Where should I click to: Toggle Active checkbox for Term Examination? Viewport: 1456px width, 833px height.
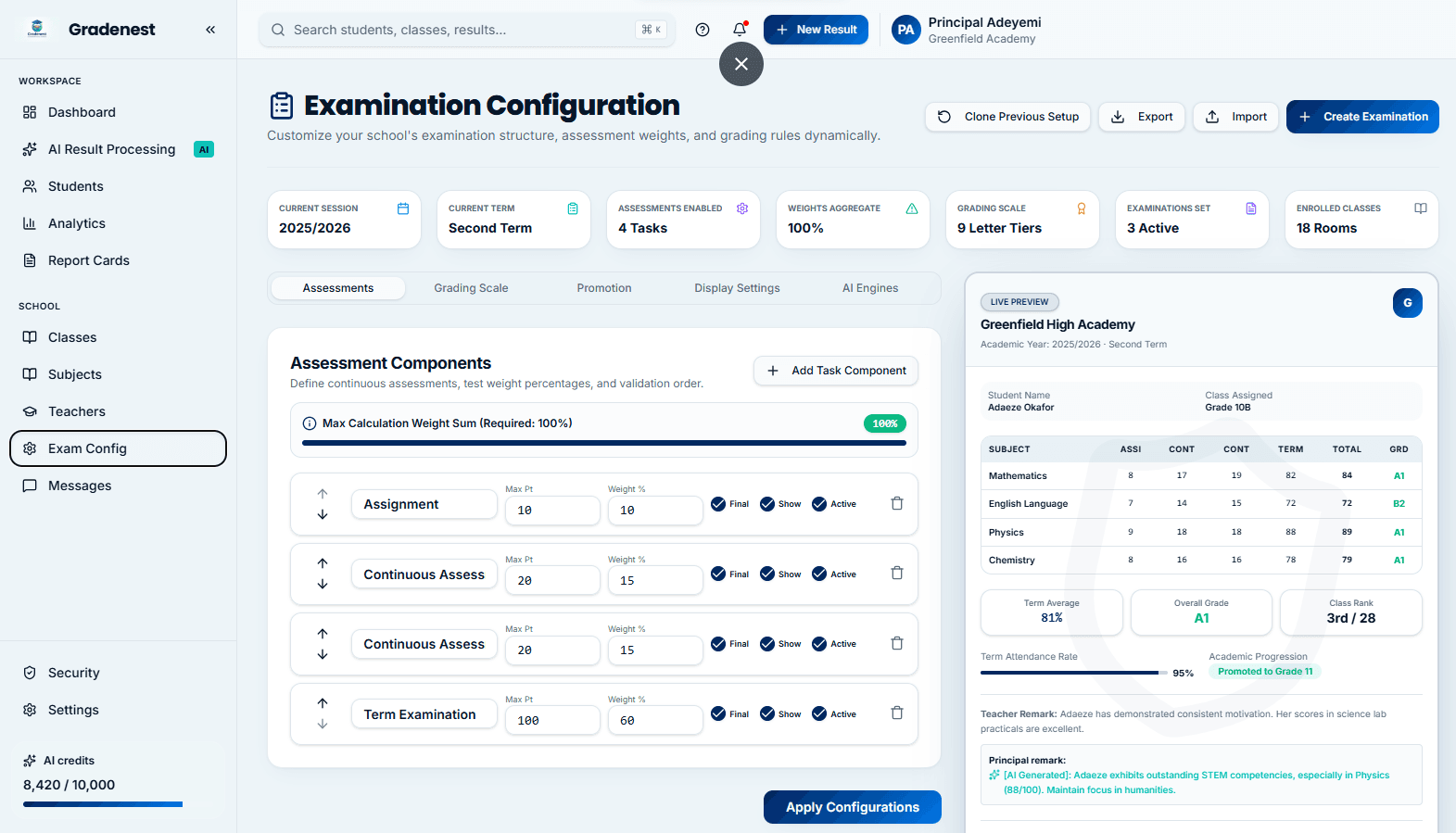pos(819,713)
